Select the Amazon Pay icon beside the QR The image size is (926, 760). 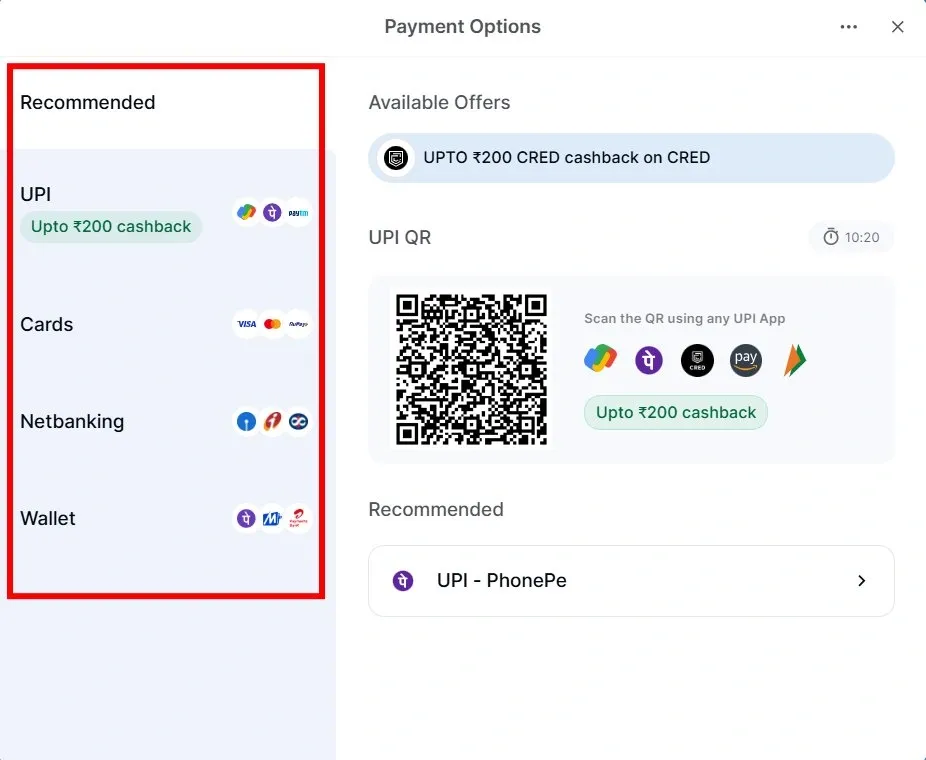point(746,360)
